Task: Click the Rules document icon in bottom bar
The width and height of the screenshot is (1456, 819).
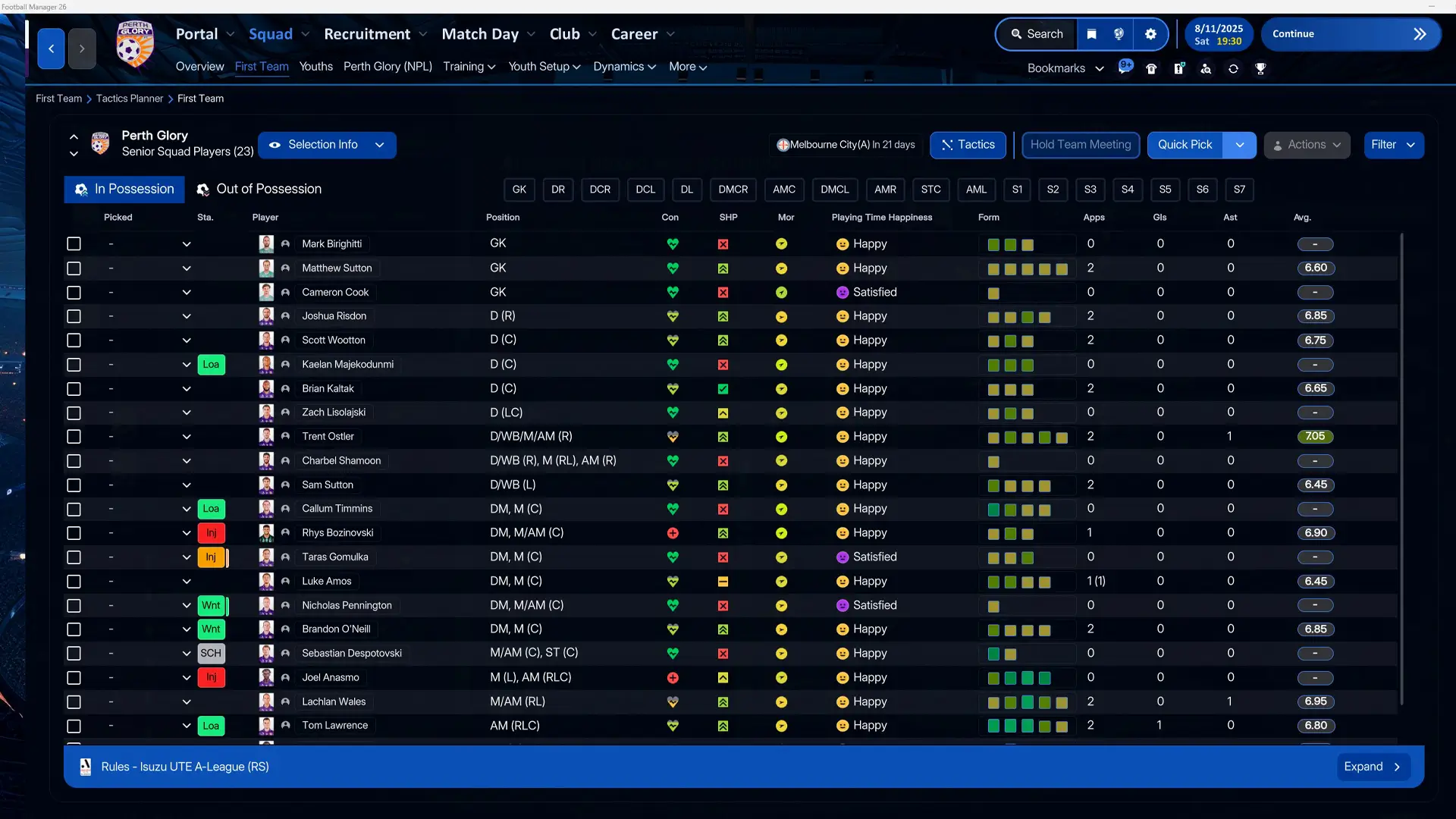Action: click(x=86, y=767)
